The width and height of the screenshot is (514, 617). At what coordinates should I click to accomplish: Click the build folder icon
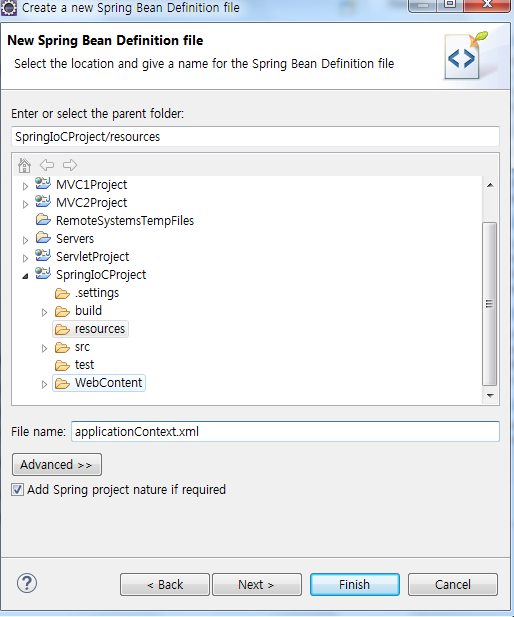point(62,311)
